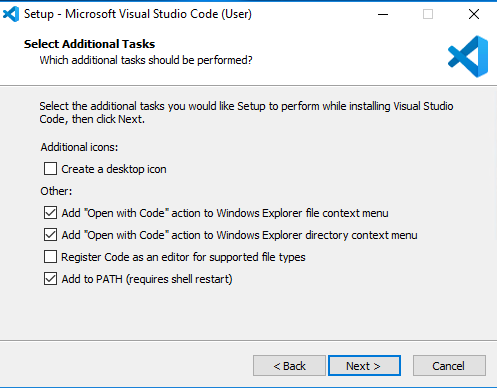Click the VS Code icon in title bar
497x388 pixels.
pos(11,14)
